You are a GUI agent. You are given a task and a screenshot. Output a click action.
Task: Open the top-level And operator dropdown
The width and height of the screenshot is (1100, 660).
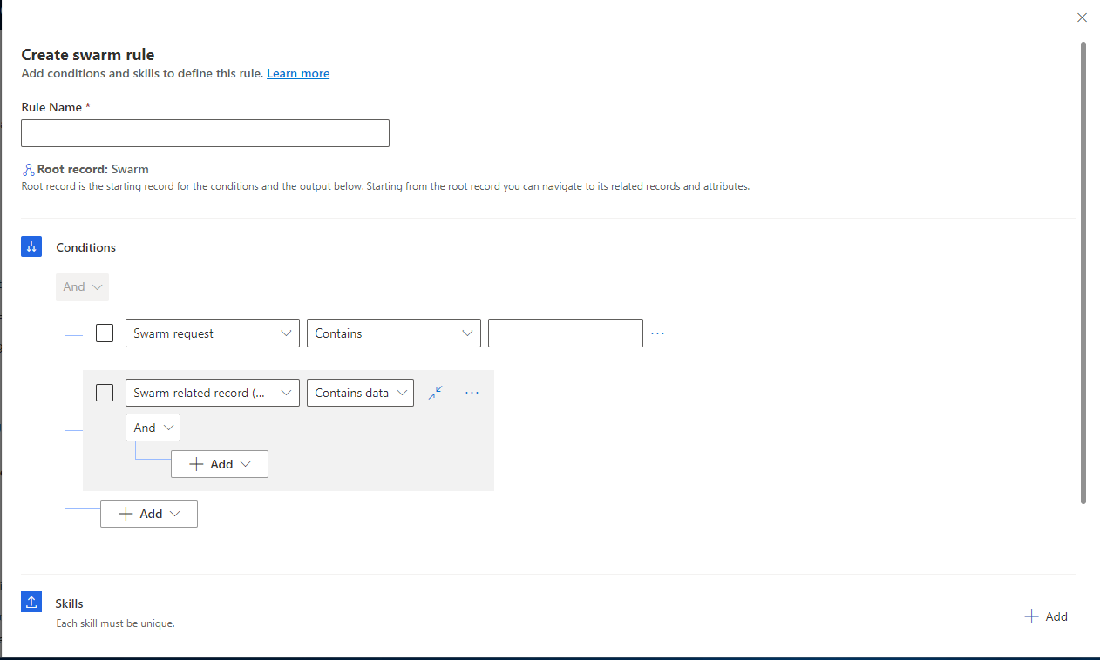click(82, 286)
